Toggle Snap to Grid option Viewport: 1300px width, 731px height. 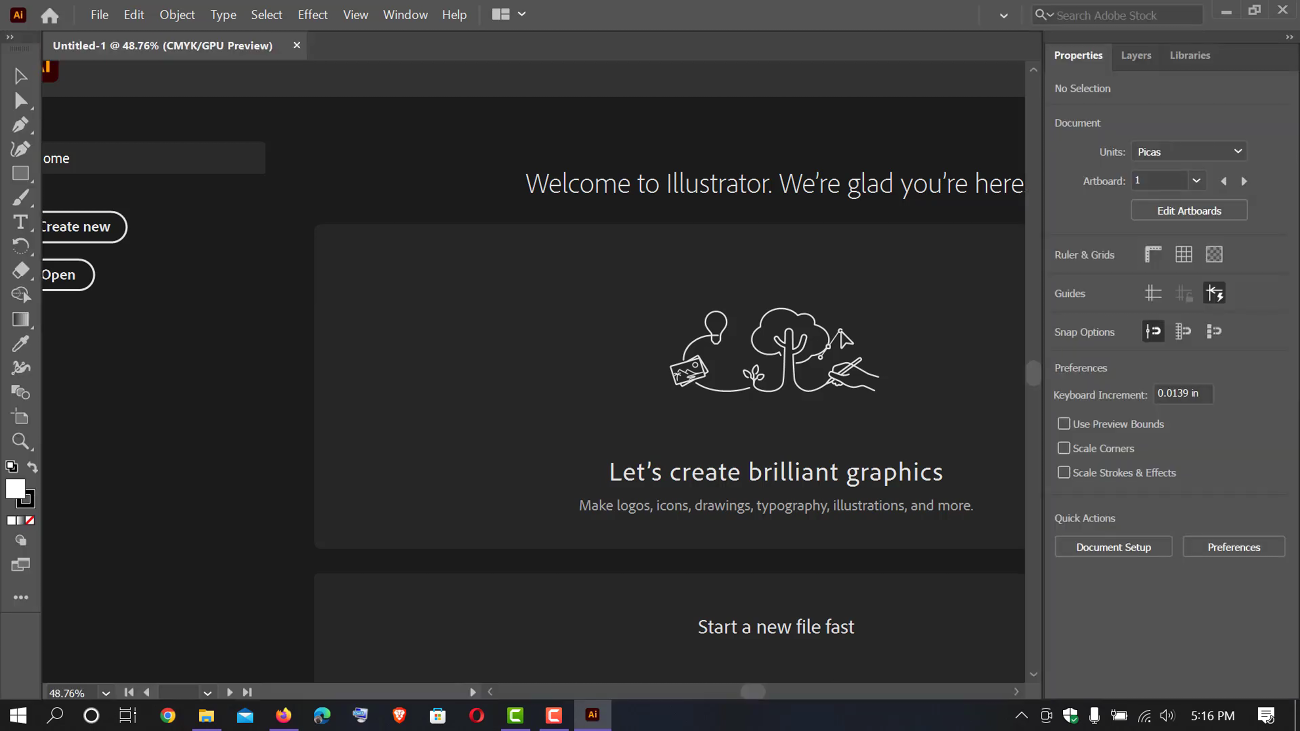pos(1184,332)
